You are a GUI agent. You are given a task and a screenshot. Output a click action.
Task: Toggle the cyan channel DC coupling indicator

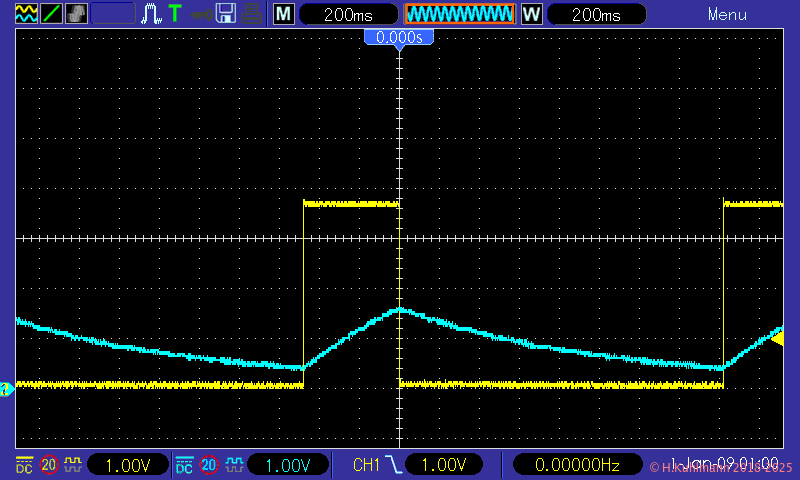(x=184, y=465)
